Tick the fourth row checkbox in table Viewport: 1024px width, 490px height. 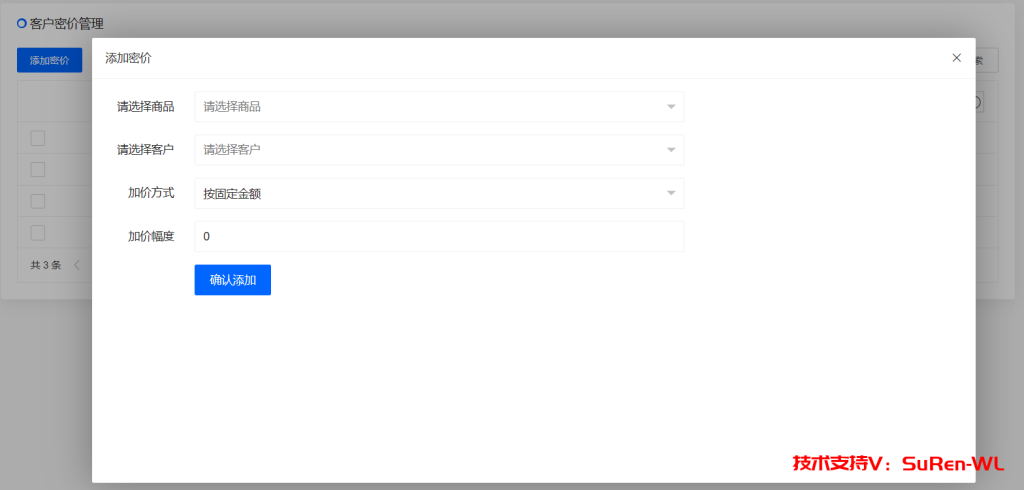point(37,233)
